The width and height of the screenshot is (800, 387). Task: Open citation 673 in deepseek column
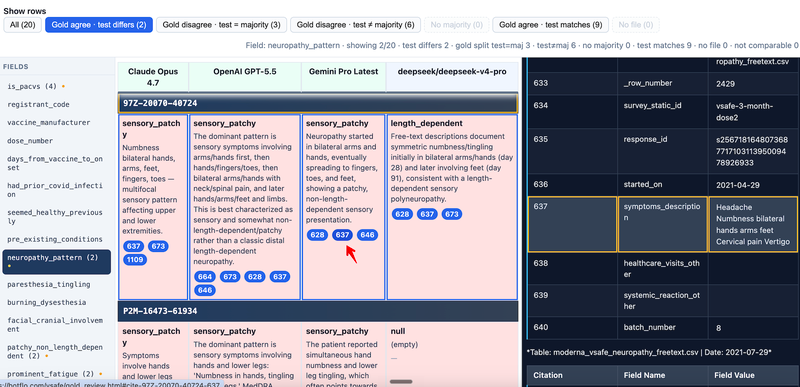pos(452,214)
